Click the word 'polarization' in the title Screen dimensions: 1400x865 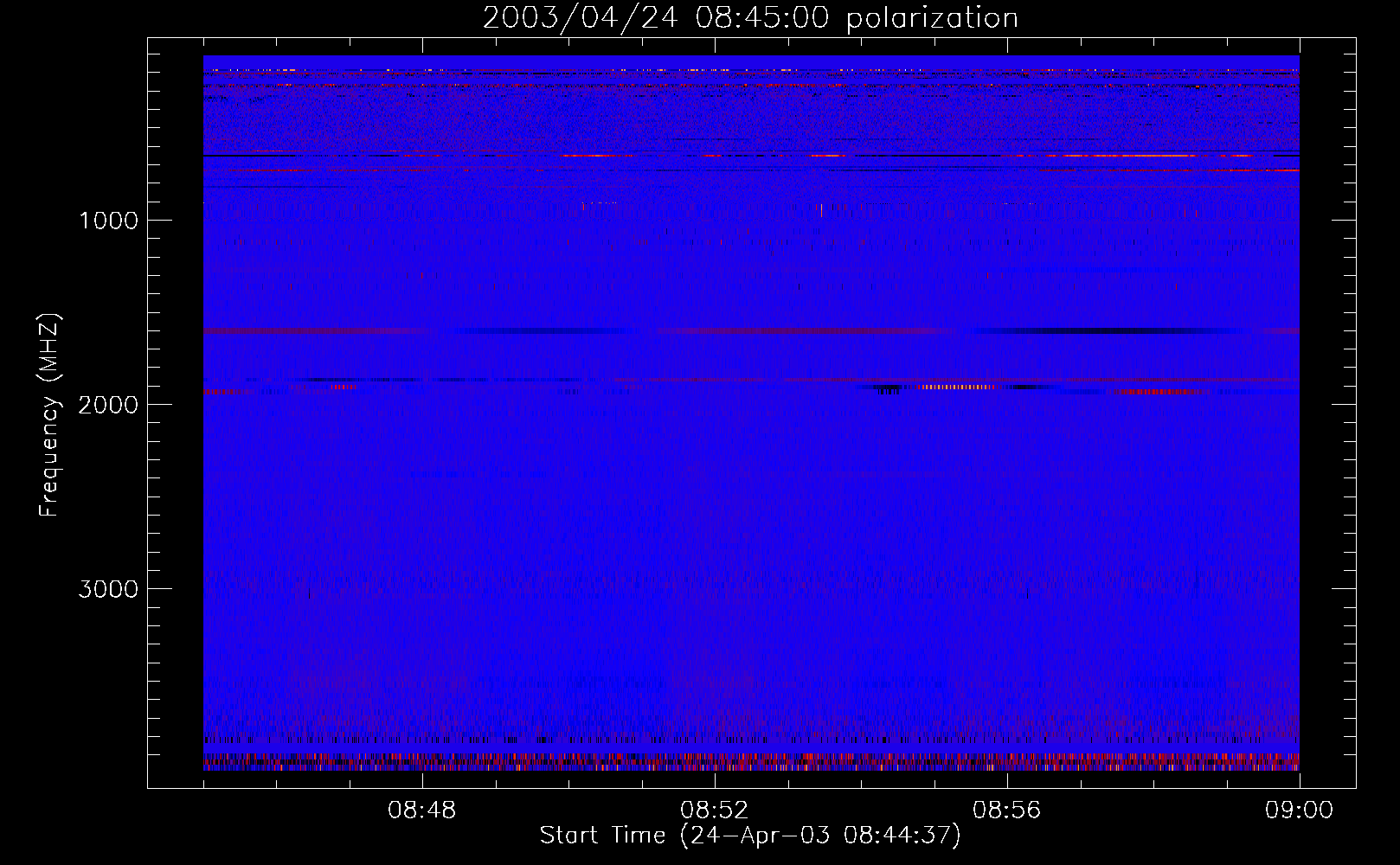[932, 18]
